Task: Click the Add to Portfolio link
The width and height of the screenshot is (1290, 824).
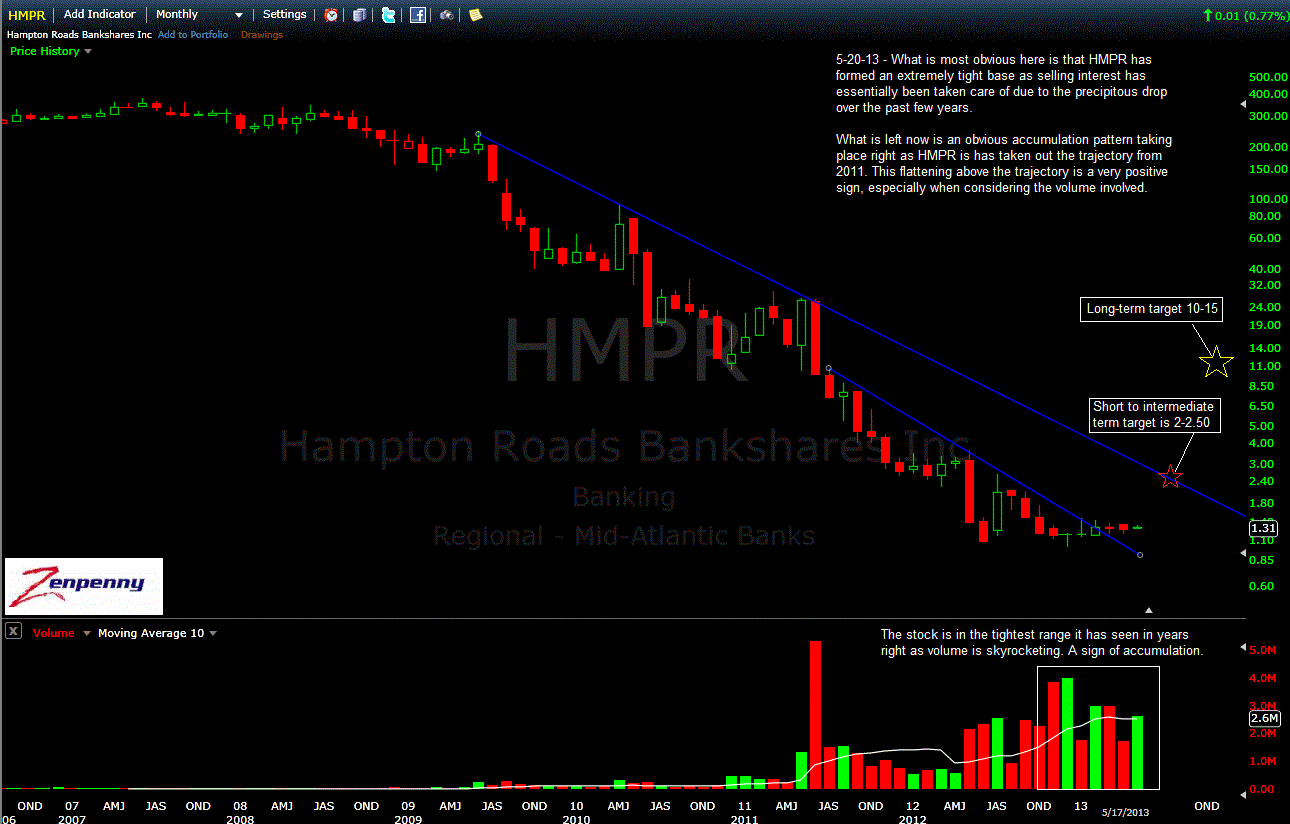Action: click(x=193, y=34)
